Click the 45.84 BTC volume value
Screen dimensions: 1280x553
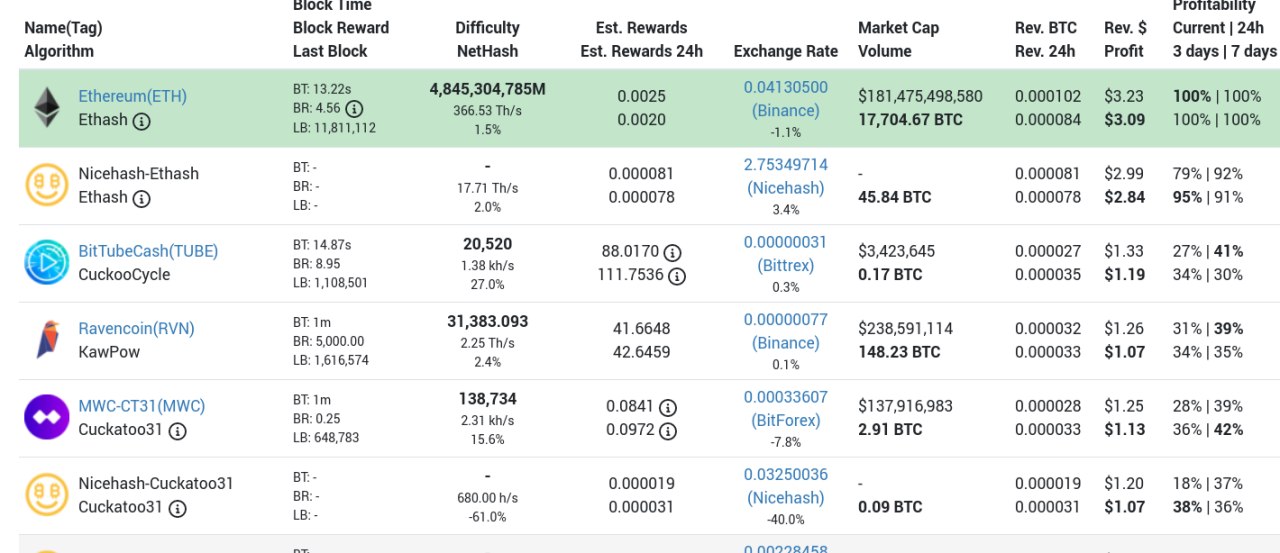click(x=894, y=197)
